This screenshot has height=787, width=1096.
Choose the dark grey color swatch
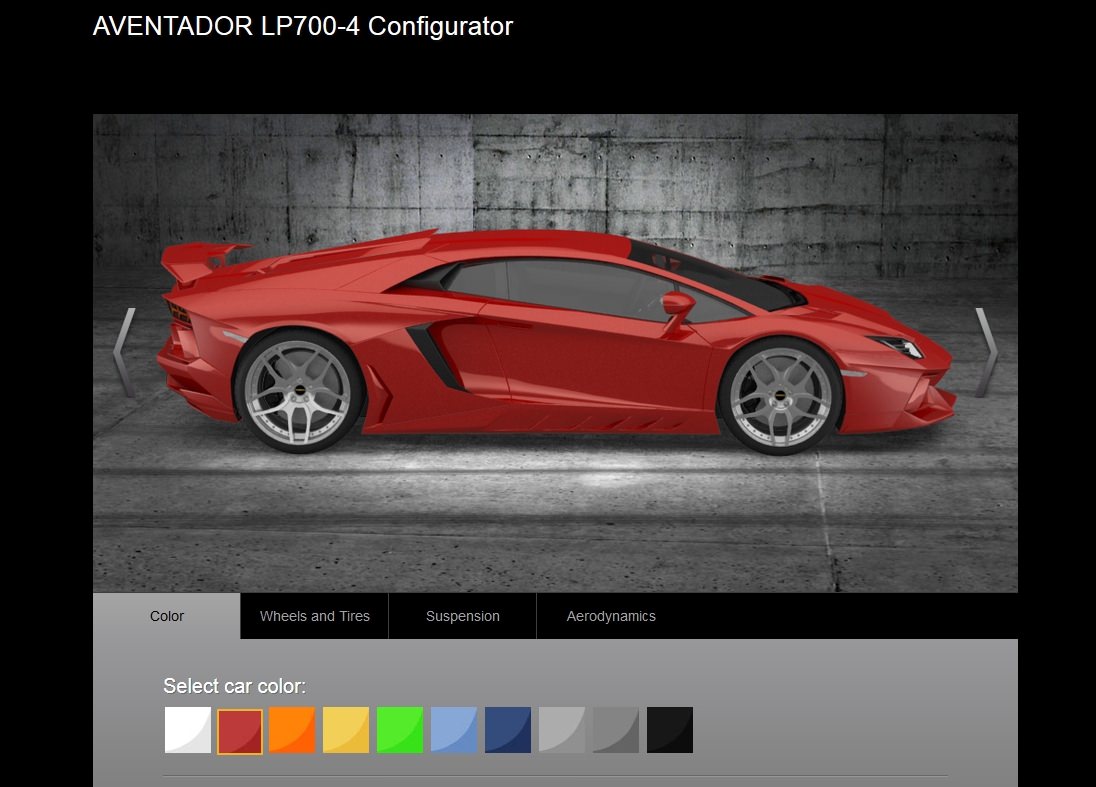click(616, 730)
